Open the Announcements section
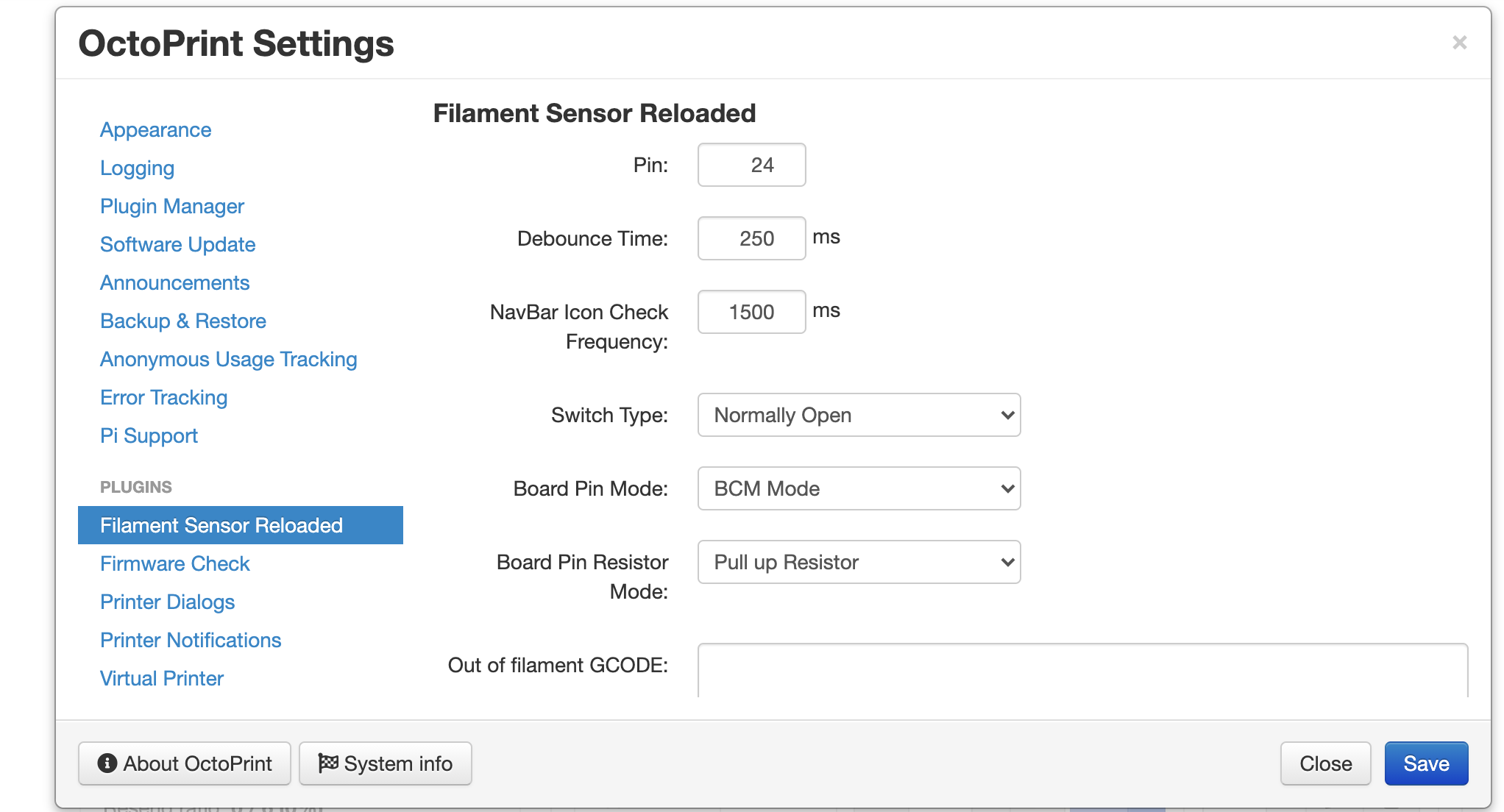Viewport: 1504px width, 812px height. pyautogui.click(x=175, y=282)
